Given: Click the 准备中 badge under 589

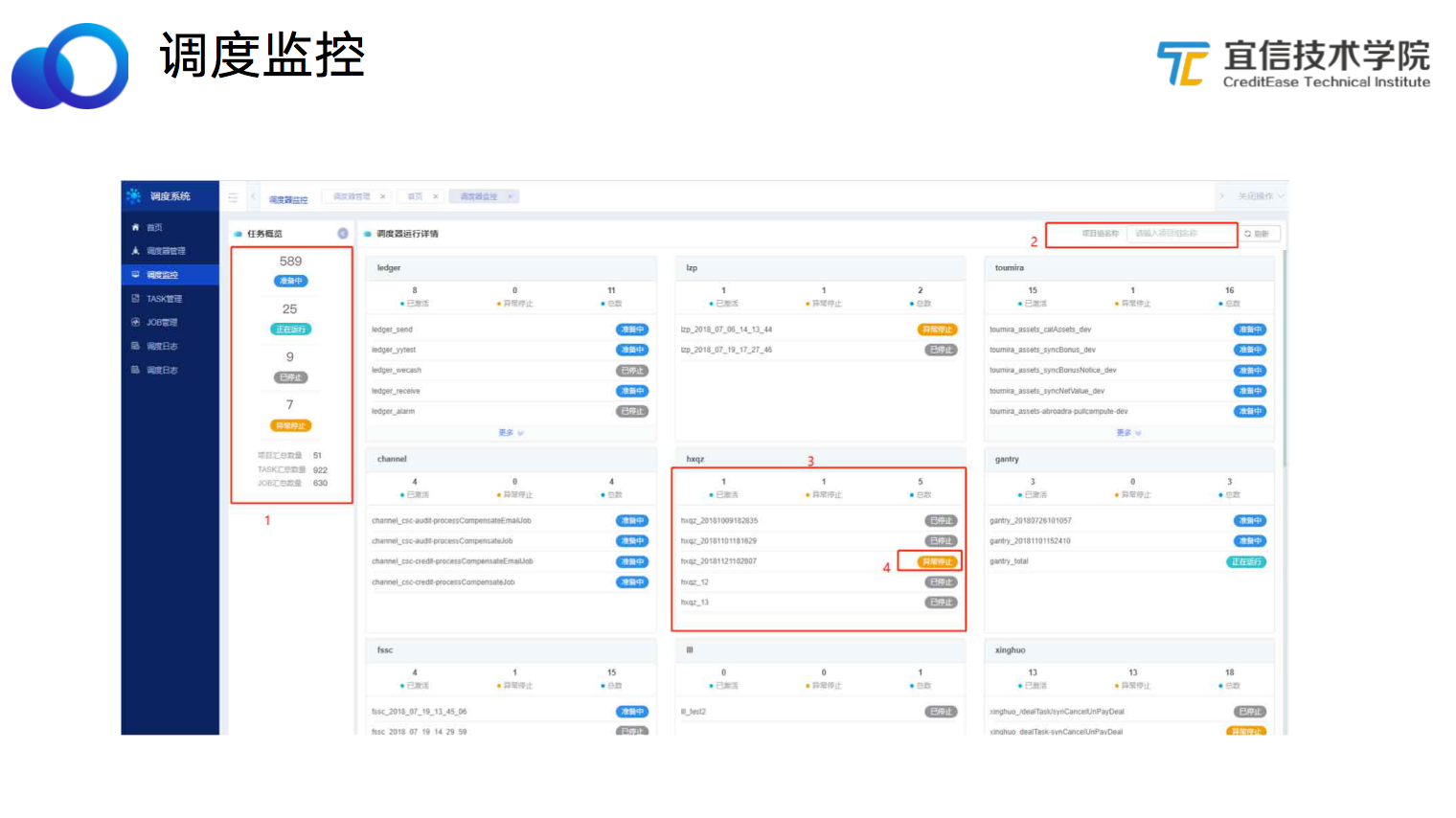Looking at the screenshot, I should (x=291, y=282).
